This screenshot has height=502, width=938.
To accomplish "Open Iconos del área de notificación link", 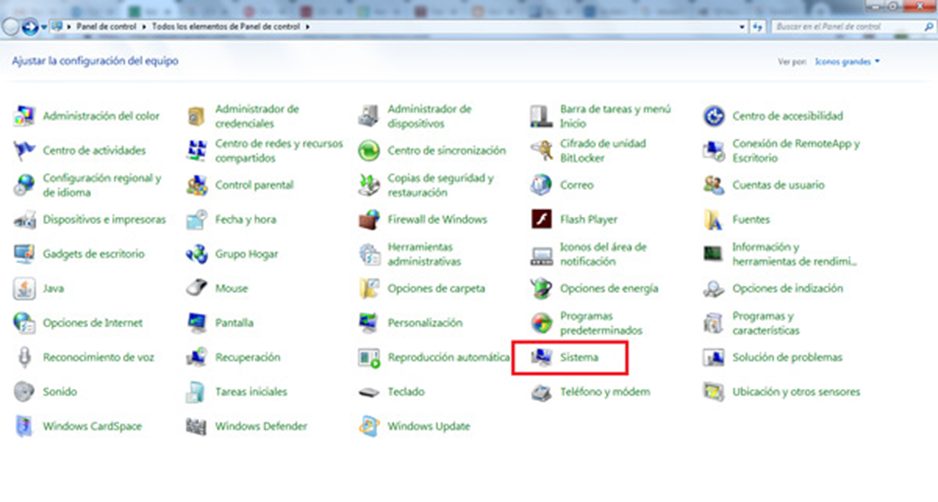I will point(603,254).
